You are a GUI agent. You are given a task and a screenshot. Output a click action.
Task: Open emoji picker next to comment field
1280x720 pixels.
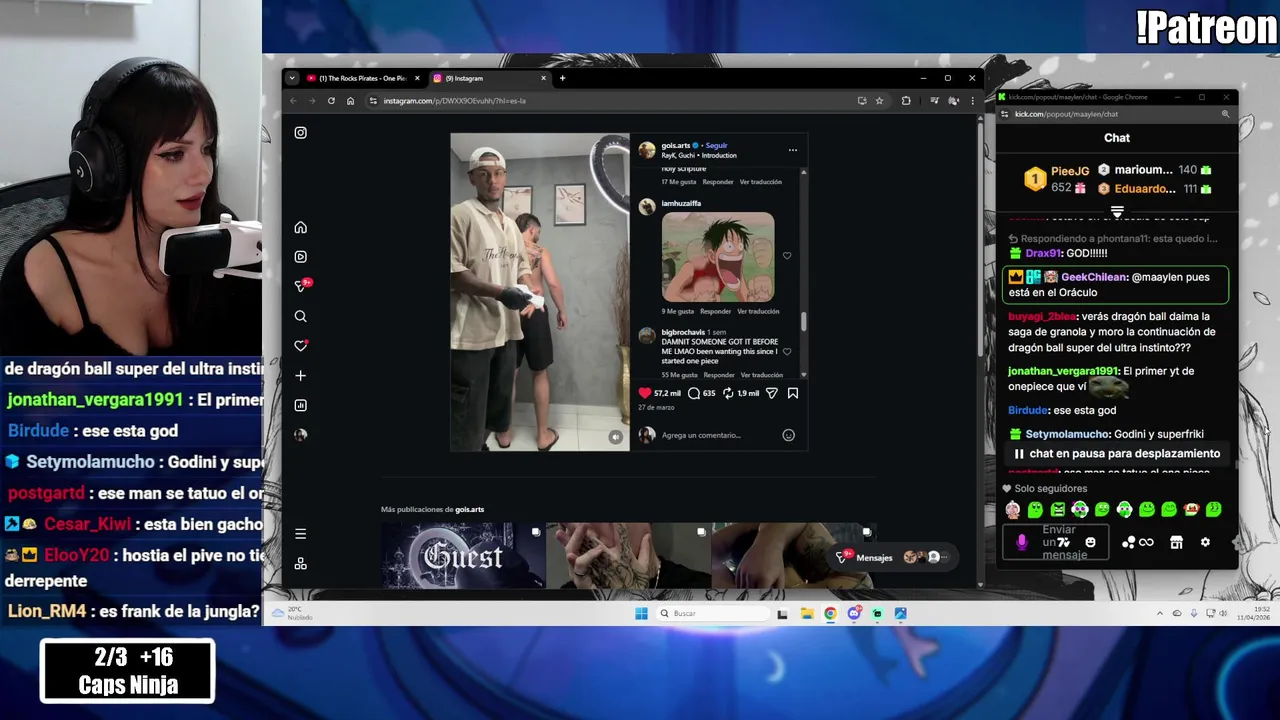pos(788,435)
